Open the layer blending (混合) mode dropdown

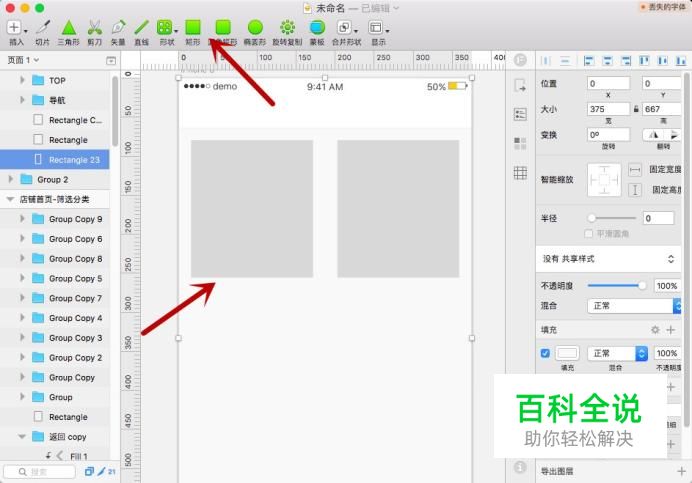(x=634, y=306)
